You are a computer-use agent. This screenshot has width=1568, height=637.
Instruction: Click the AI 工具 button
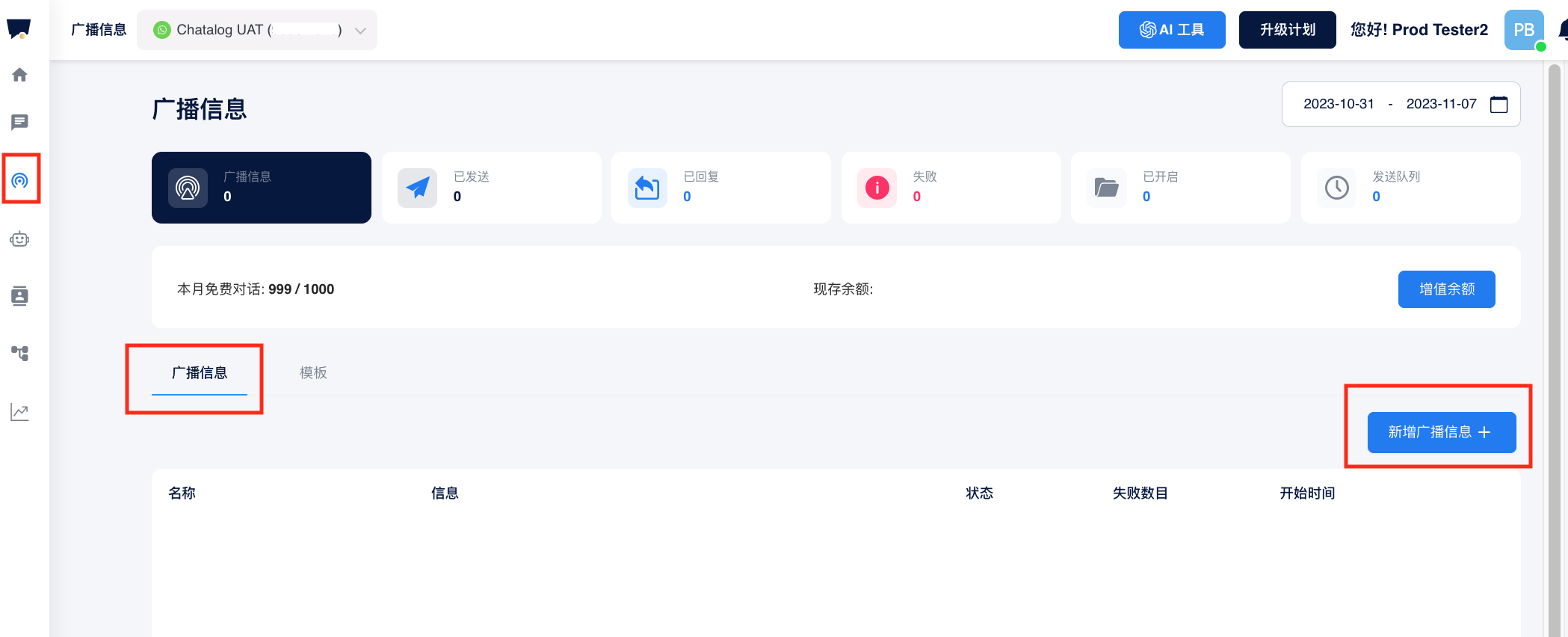click(x=1171, y=30)
